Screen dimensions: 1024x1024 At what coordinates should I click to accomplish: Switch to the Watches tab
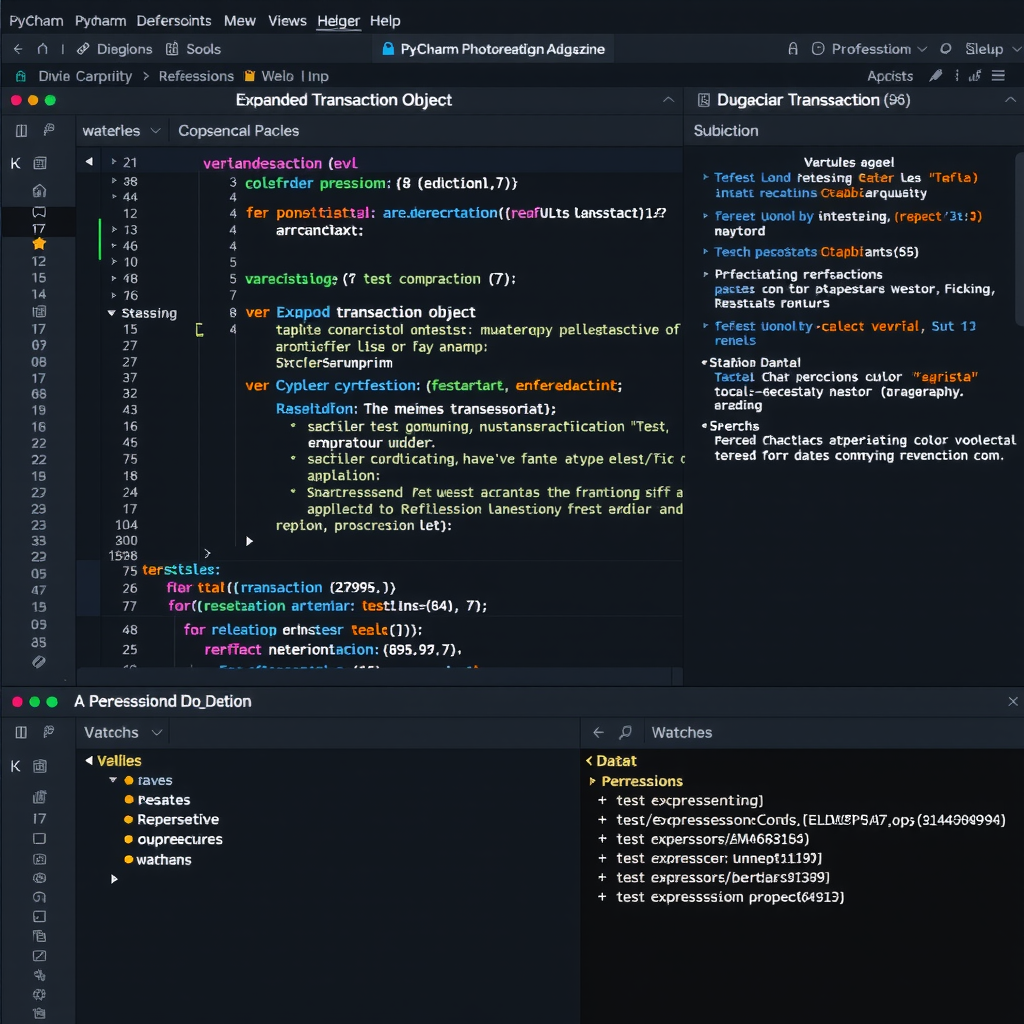click(681, 732)
